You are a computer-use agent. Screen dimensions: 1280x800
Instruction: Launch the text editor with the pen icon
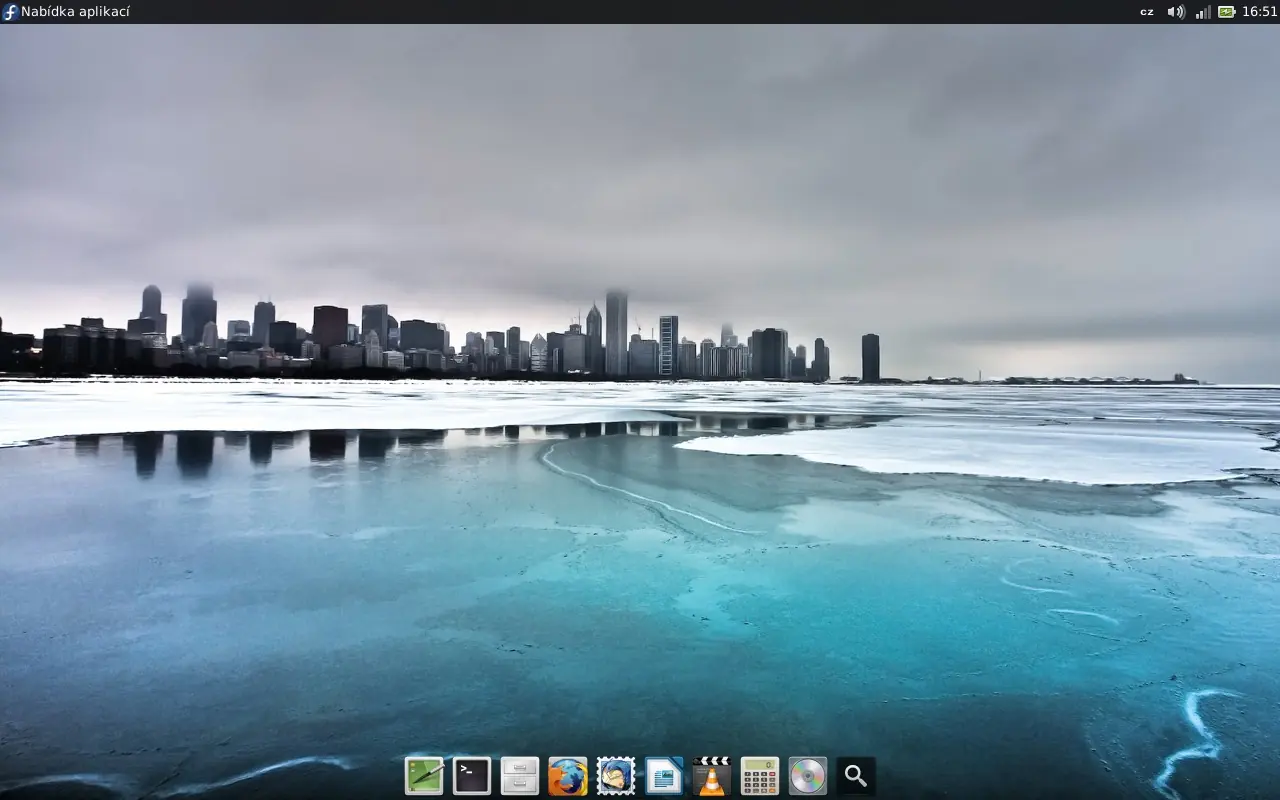pyautogui.click(x=424, y=775)
